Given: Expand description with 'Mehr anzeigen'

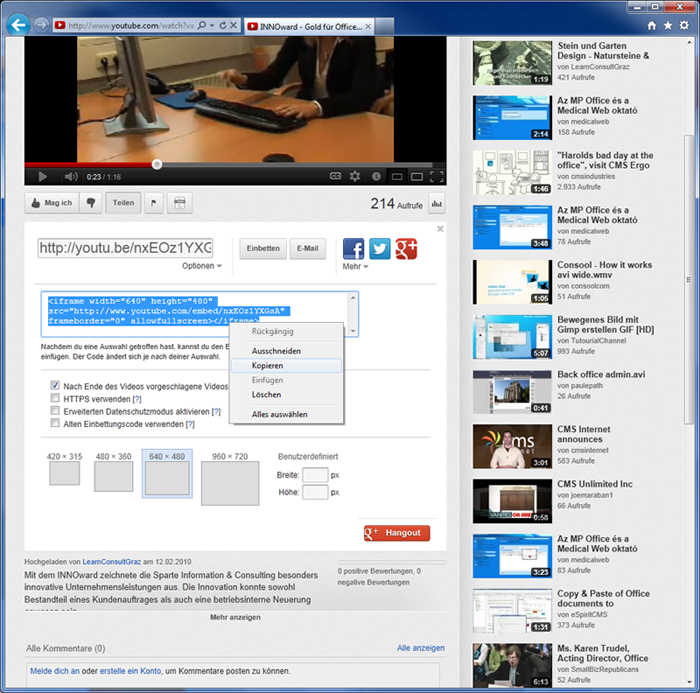Looking at the screenshot, I should (x=235, y=617).
